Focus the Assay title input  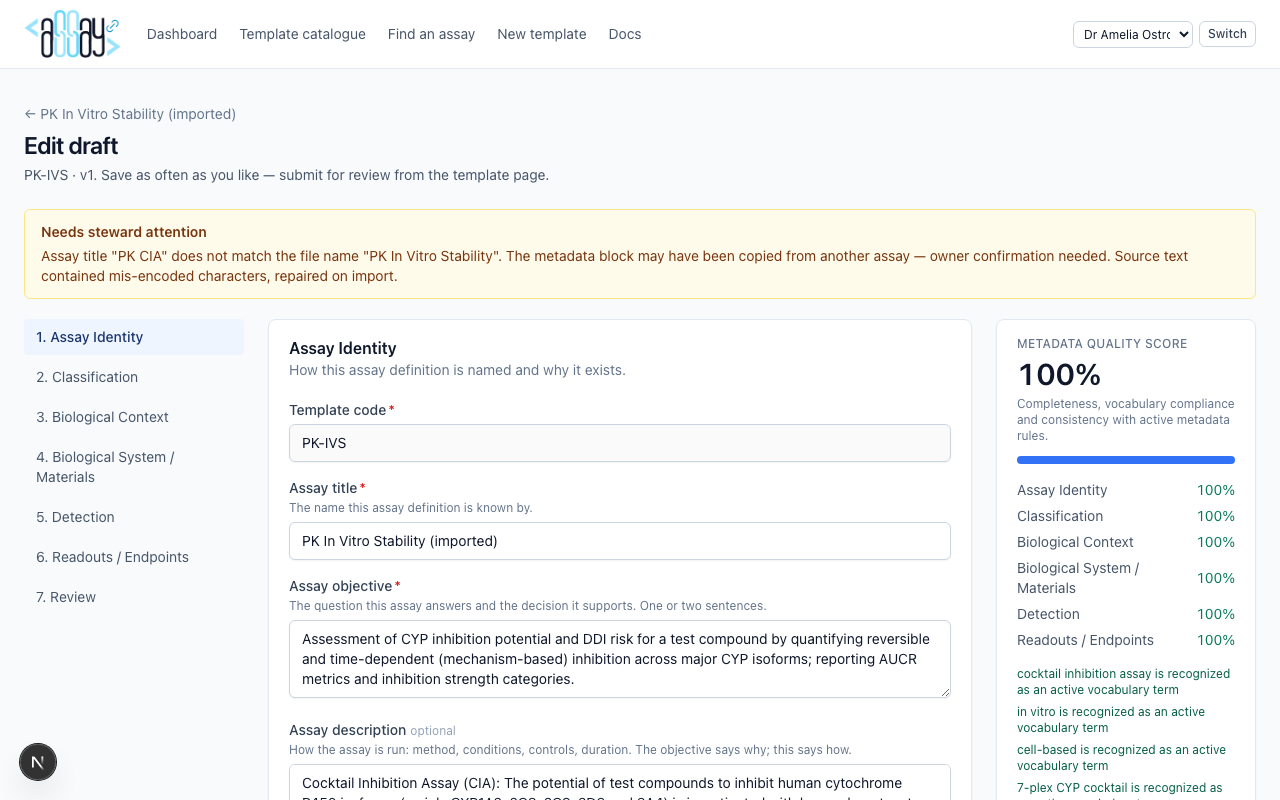pos(620,541)
